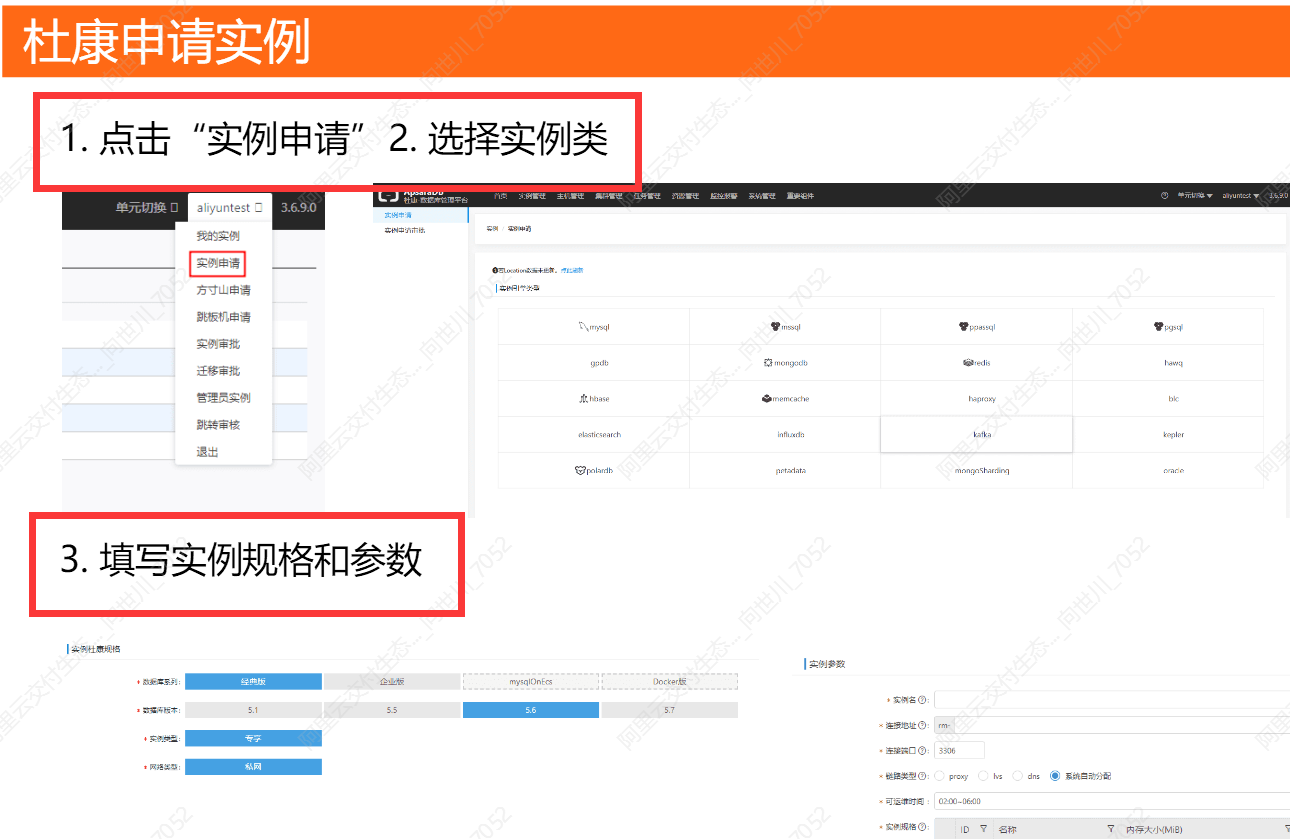Click the help icon beside 实例规格
This screenshot has height=839, width=1290.
point(922,827)
